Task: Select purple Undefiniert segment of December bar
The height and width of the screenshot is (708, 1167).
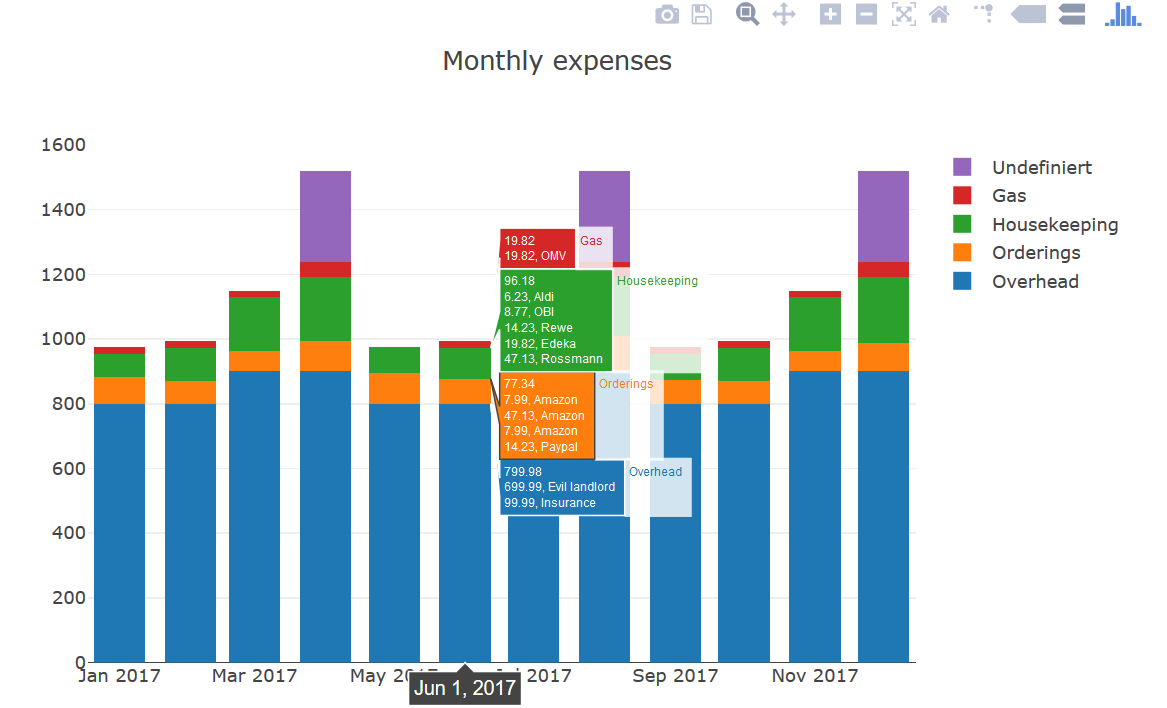Action: point(883,217)
